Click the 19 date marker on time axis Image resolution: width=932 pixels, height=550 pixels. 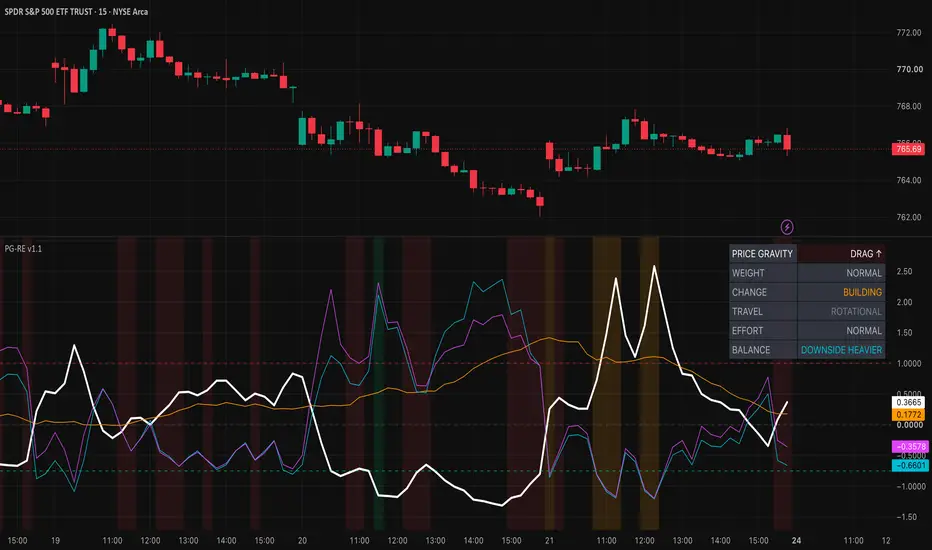[x=55, y=540]
